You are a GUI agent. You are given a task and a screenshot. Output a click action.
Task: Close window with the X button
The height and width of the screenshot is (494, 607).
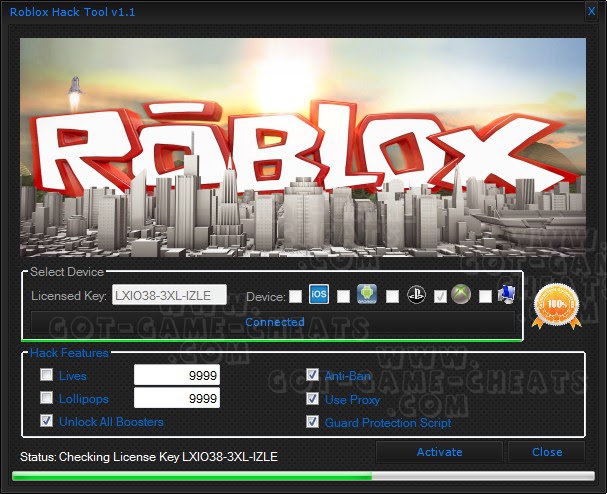click(x=591, y=11)
